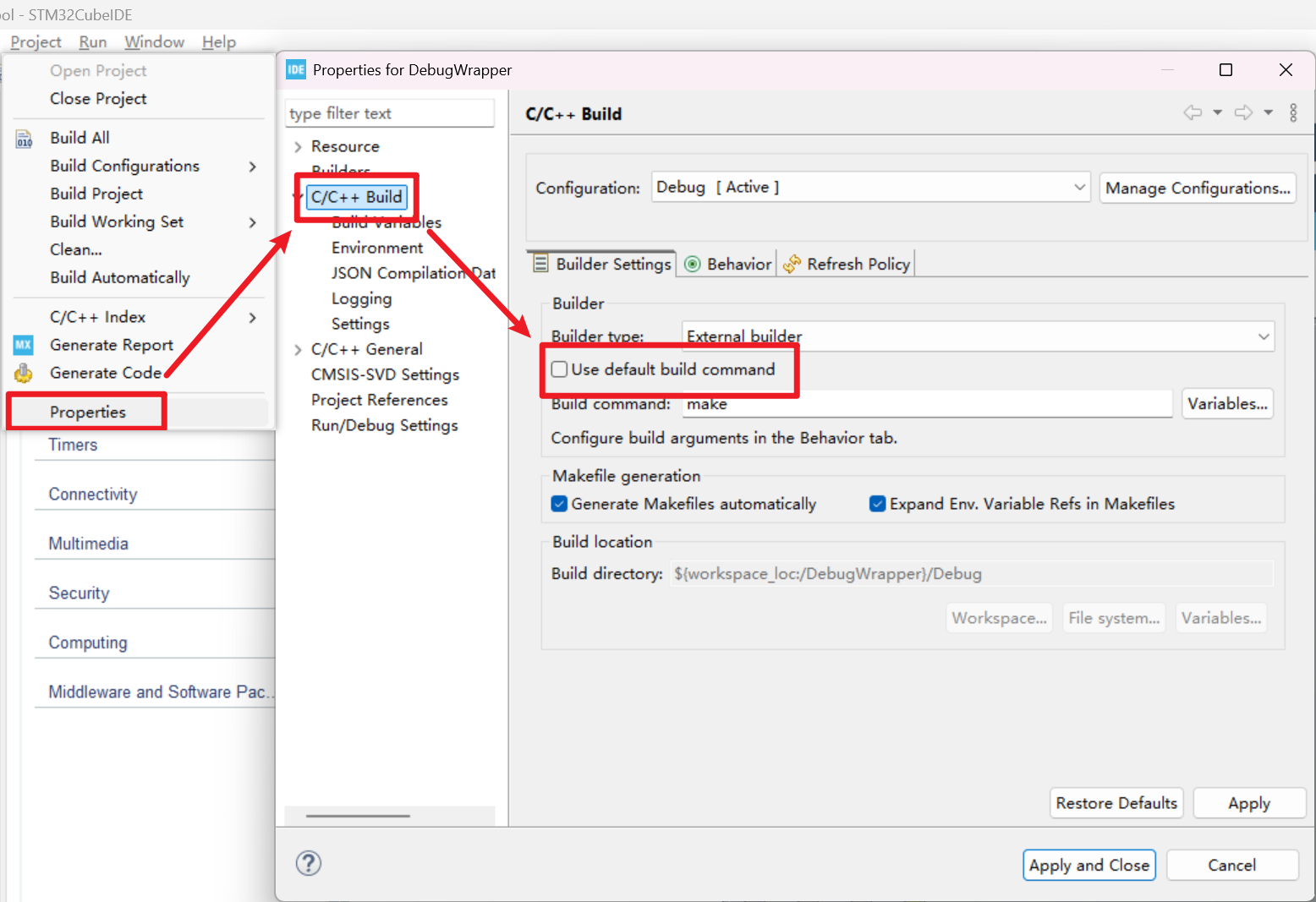Click Apply and Close button
Viewport: 1316px width, 902px height.
pos(1089,865)
